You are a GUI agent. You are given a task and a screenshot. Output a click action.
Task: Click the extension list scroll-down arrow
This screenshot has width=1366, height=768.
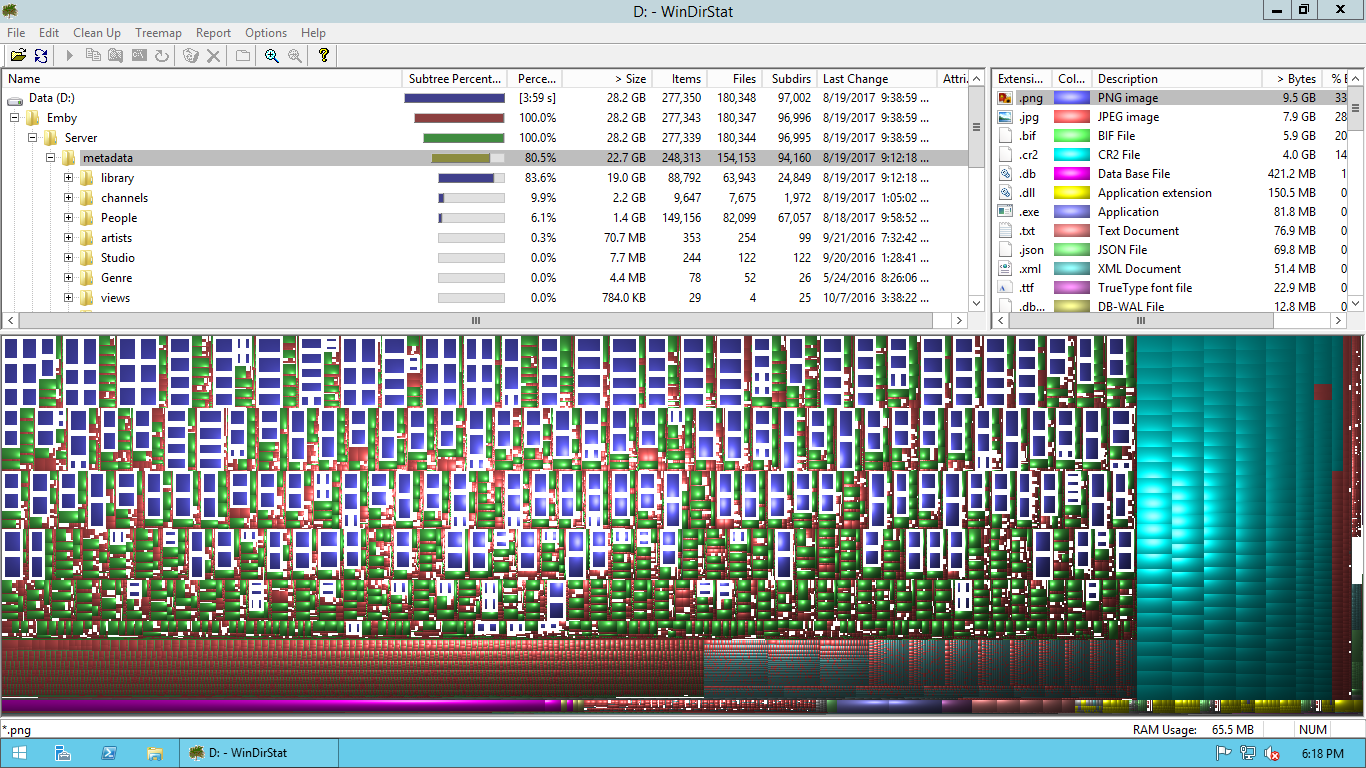click(x=1356, y=303)
